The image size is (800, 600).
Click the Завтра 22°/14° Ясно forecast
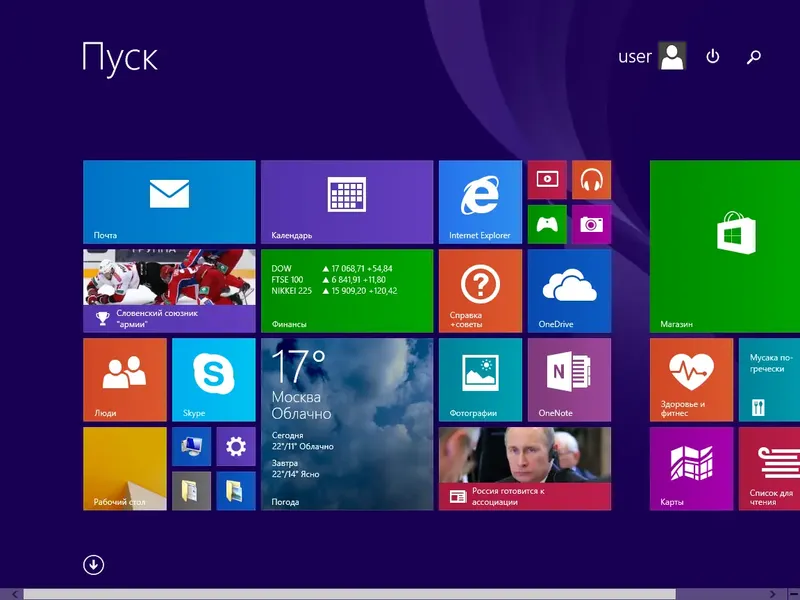[x=295, y=468]
